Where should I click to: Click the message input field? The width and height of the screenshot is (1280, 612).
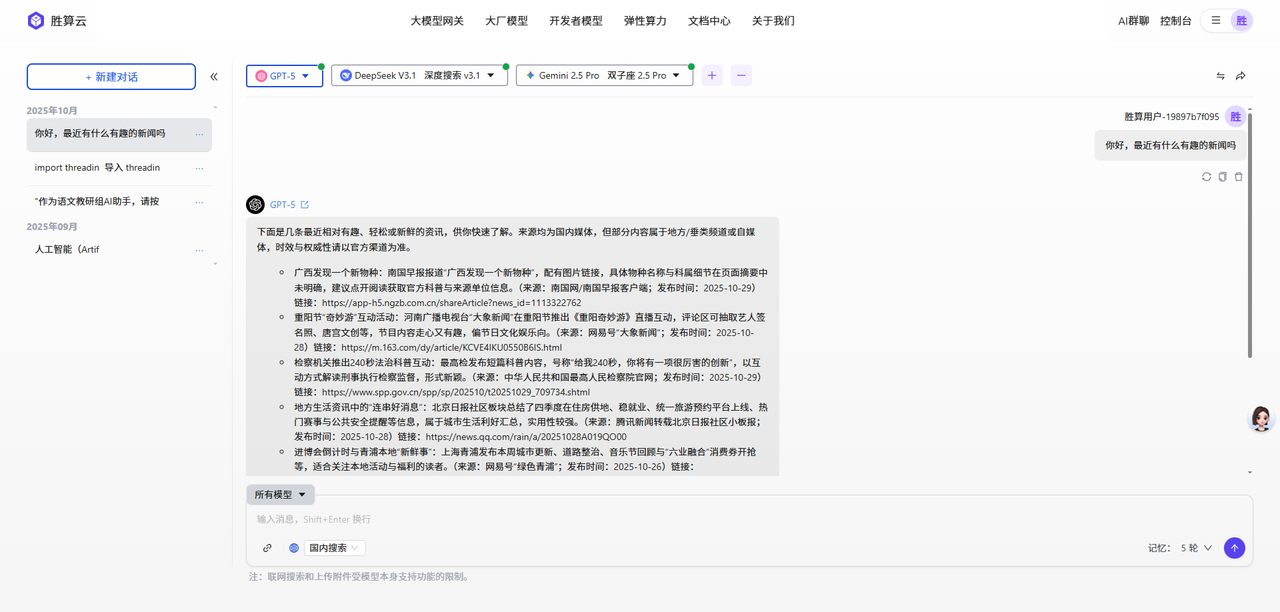click(x=749, y=519)
